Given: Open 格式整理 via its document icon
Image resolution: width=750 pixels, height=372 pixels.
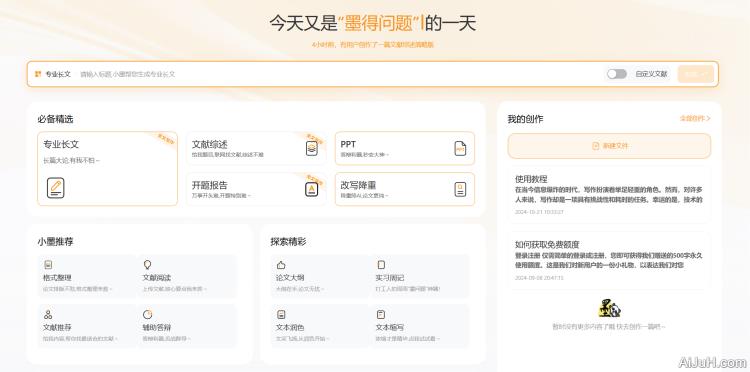Looking at the screenshot, I should (48, 264).
